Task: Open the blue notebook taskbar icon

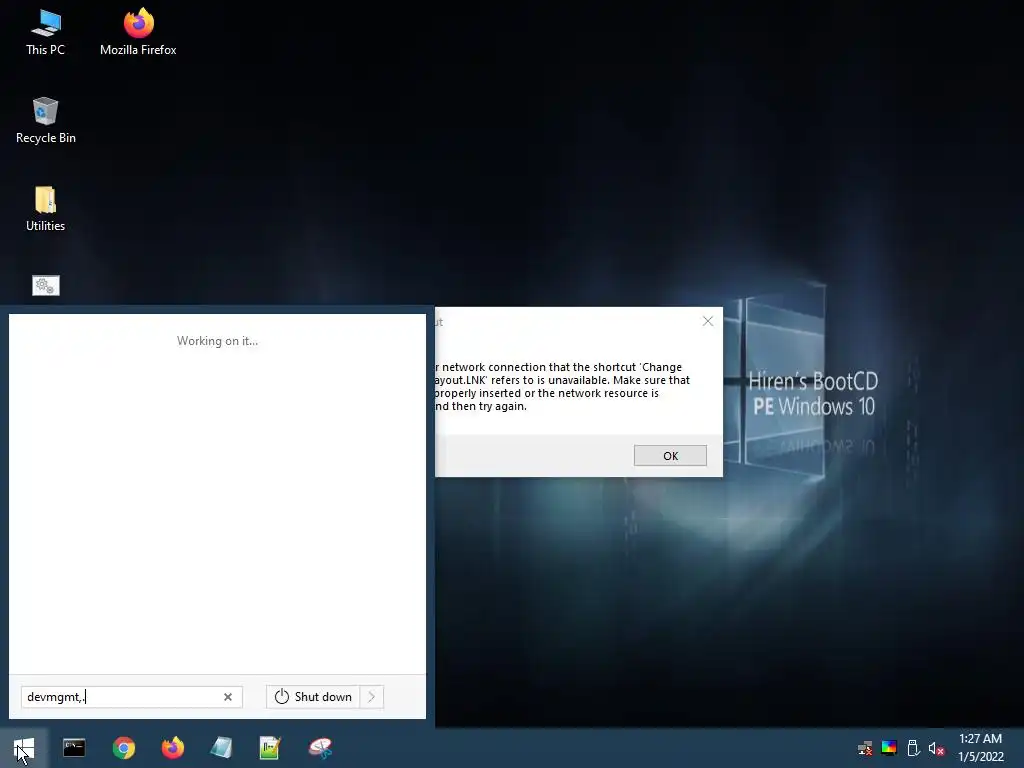Action: tap(221, 748)
